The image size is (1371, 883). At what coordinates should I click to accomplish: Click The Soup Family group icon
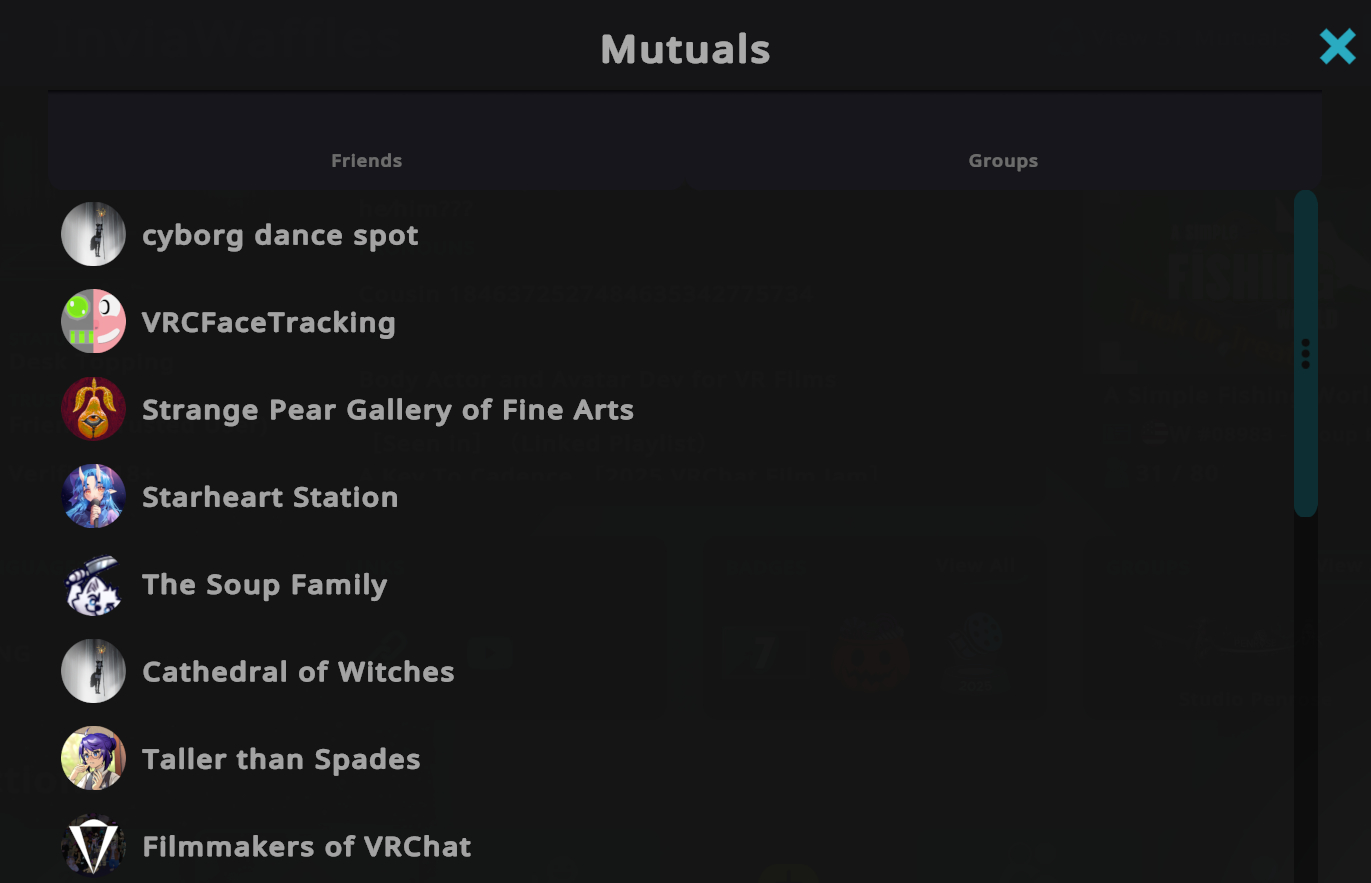click(93, 584)
